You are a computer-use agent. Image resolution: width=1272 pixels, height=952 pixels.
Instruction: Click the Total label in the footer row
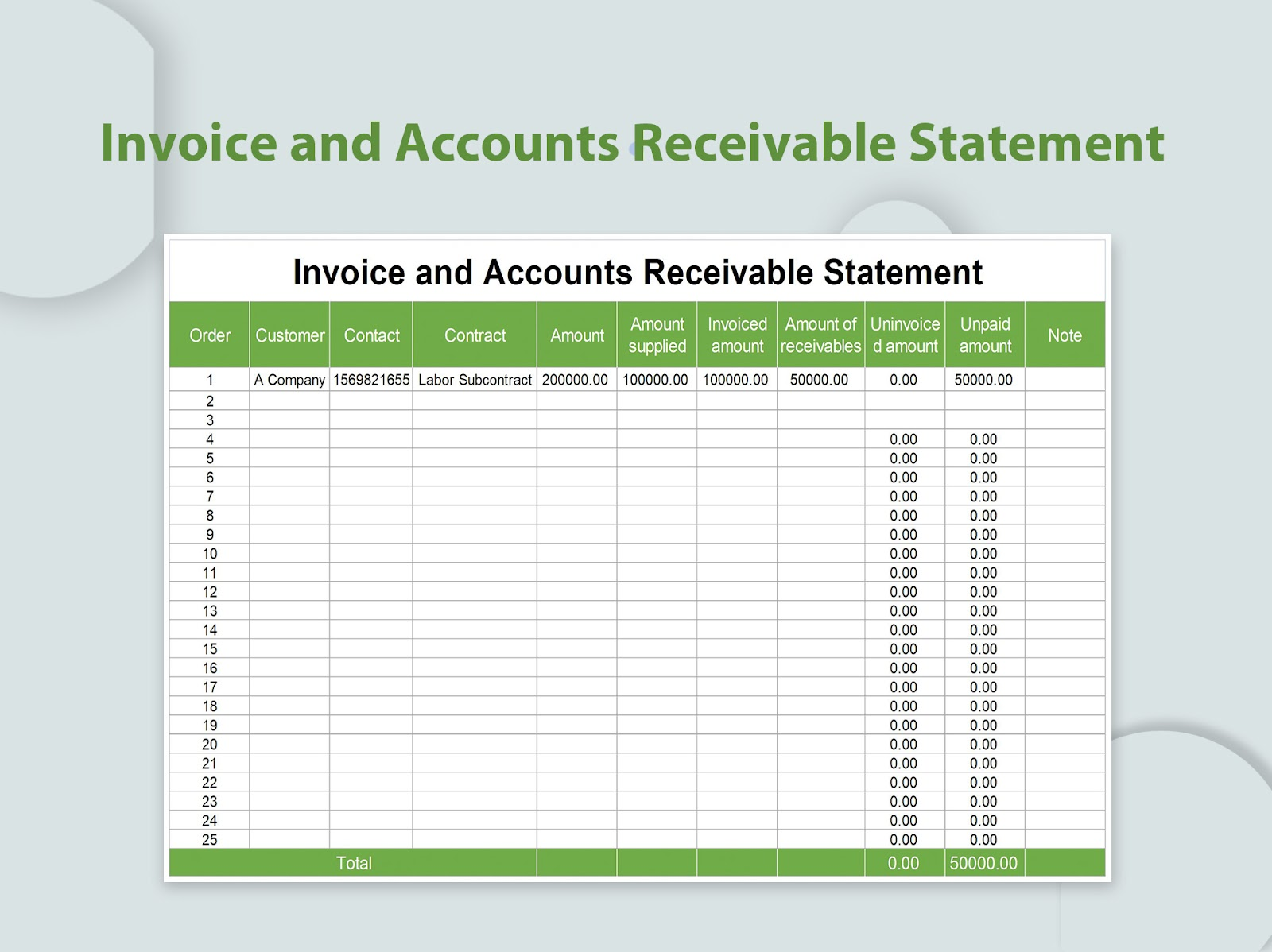(355, 863)
